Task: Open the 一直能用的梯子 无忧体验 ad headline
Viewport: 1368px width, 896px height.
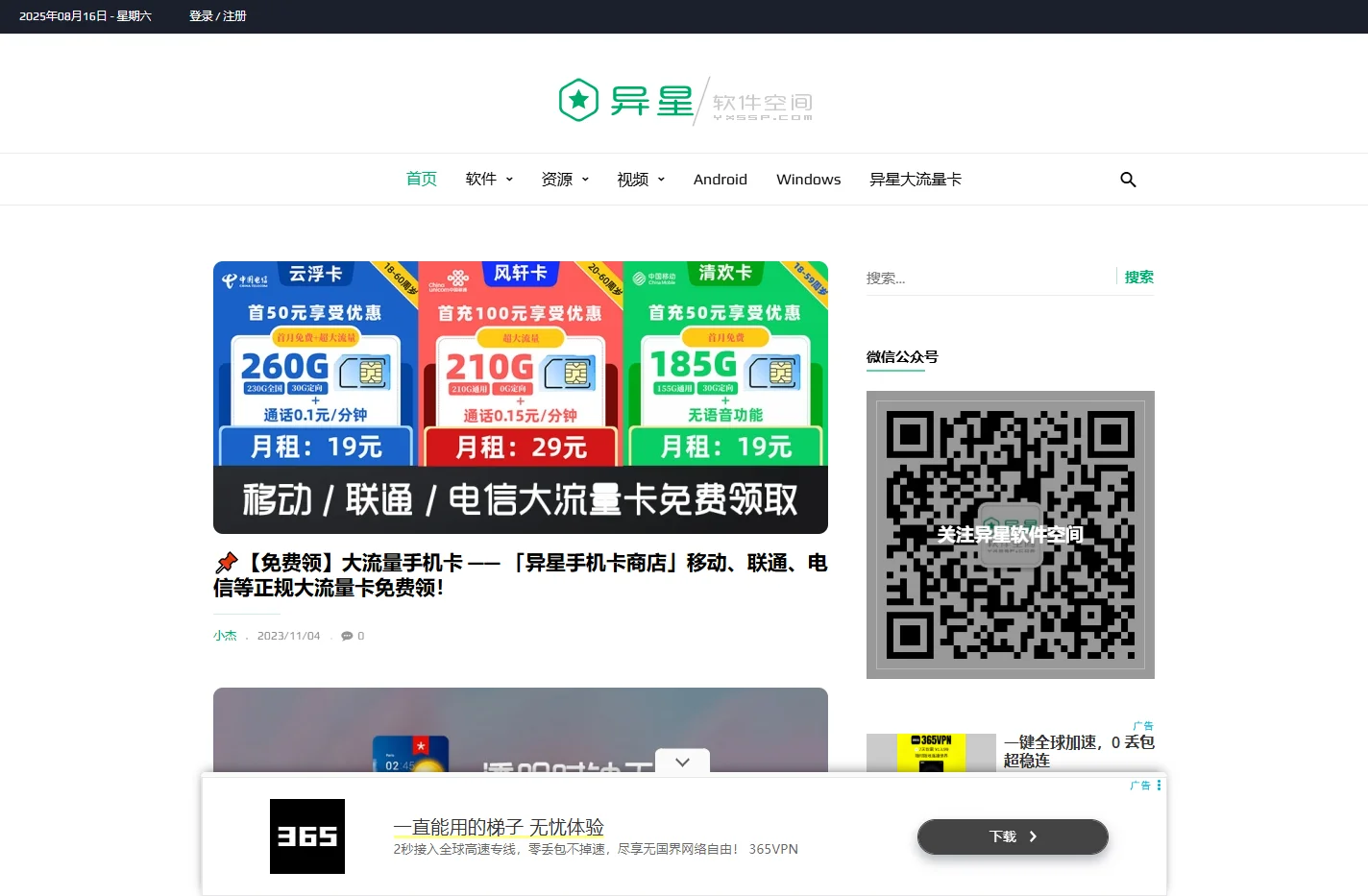Action: pyautogui.click(x=499, y=827)
